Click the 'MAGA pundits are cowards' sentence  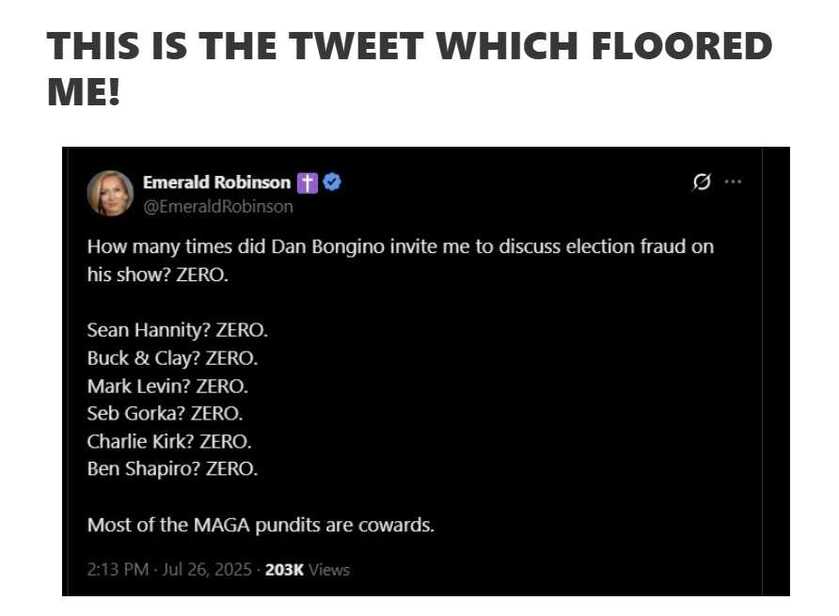coord(261,525)
